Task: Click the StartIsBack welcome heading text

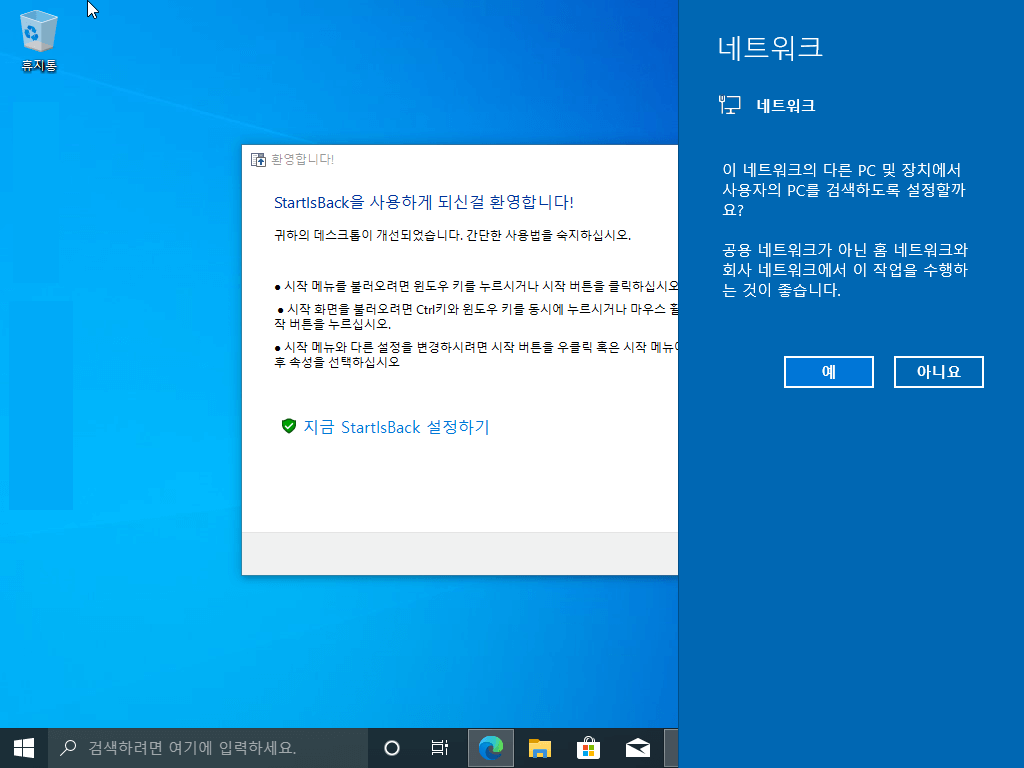Action: (423, 202)
